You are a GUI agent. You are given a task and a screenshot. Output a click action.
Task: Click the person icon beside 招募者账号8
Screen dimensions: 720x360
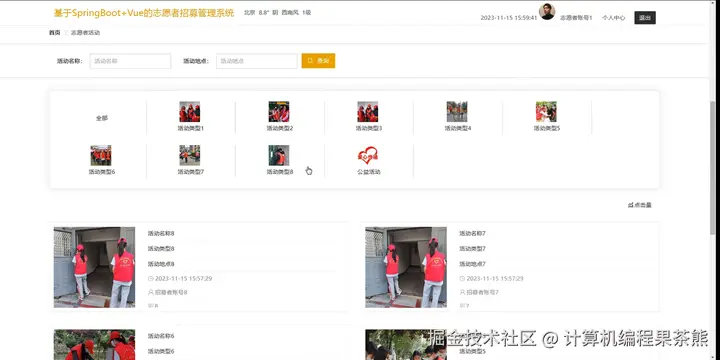151,292
